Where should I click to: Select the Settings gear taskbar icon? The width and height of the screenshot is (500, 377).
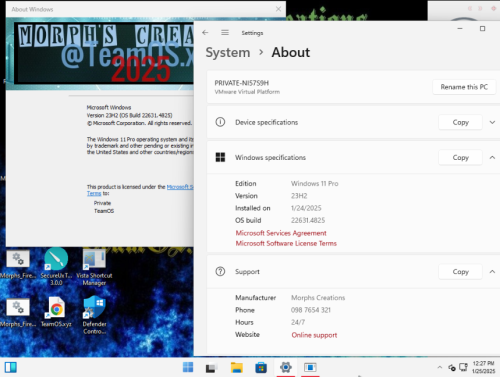286,367
